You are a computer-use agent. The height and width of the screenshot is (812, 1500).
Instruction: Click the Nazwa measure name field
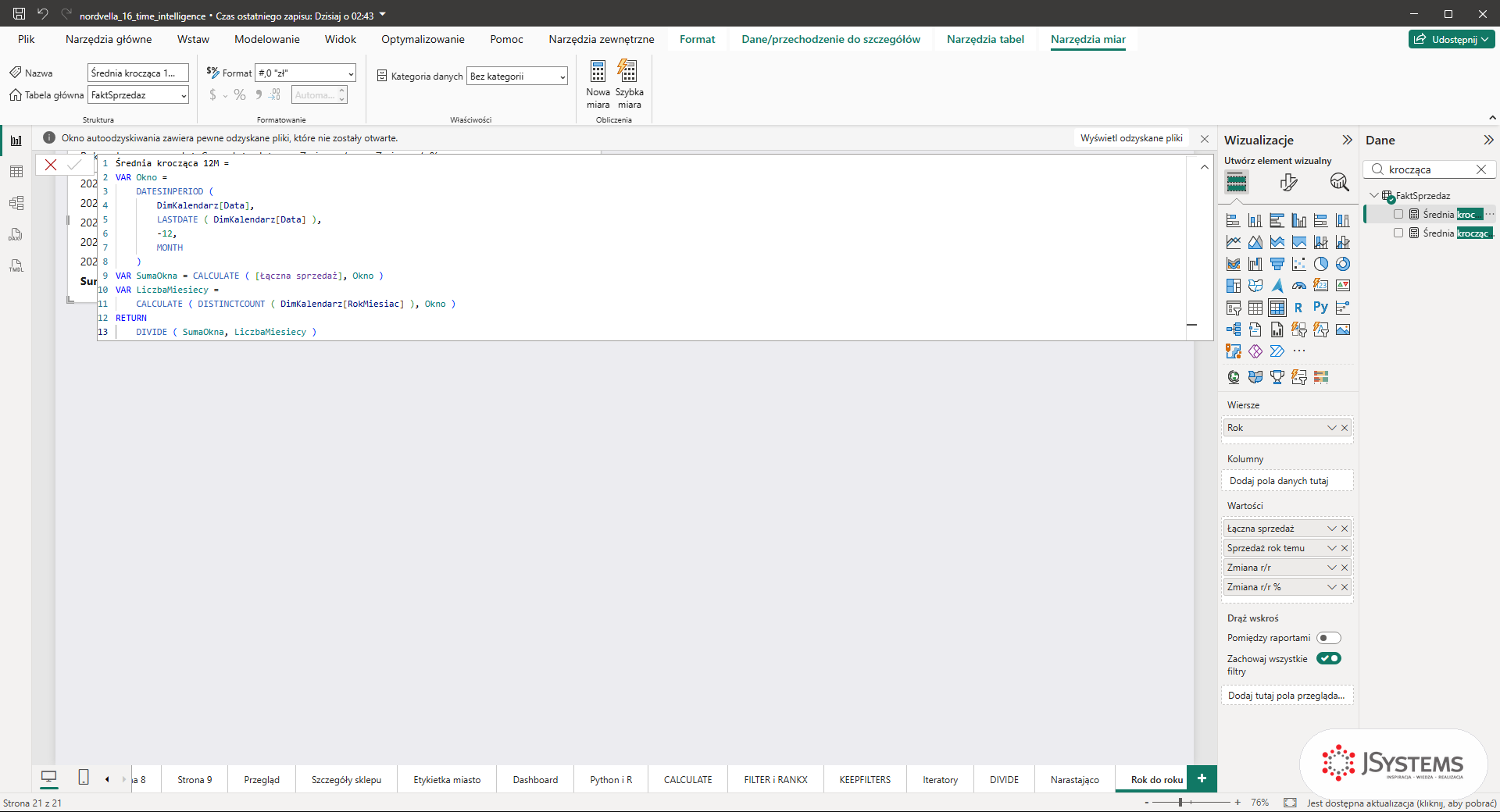(x=138, y=73)
